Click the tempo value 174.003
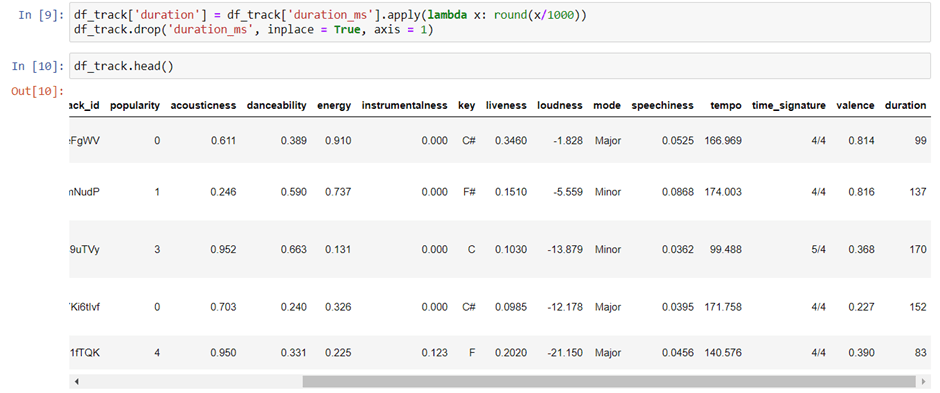 [724, 192]
